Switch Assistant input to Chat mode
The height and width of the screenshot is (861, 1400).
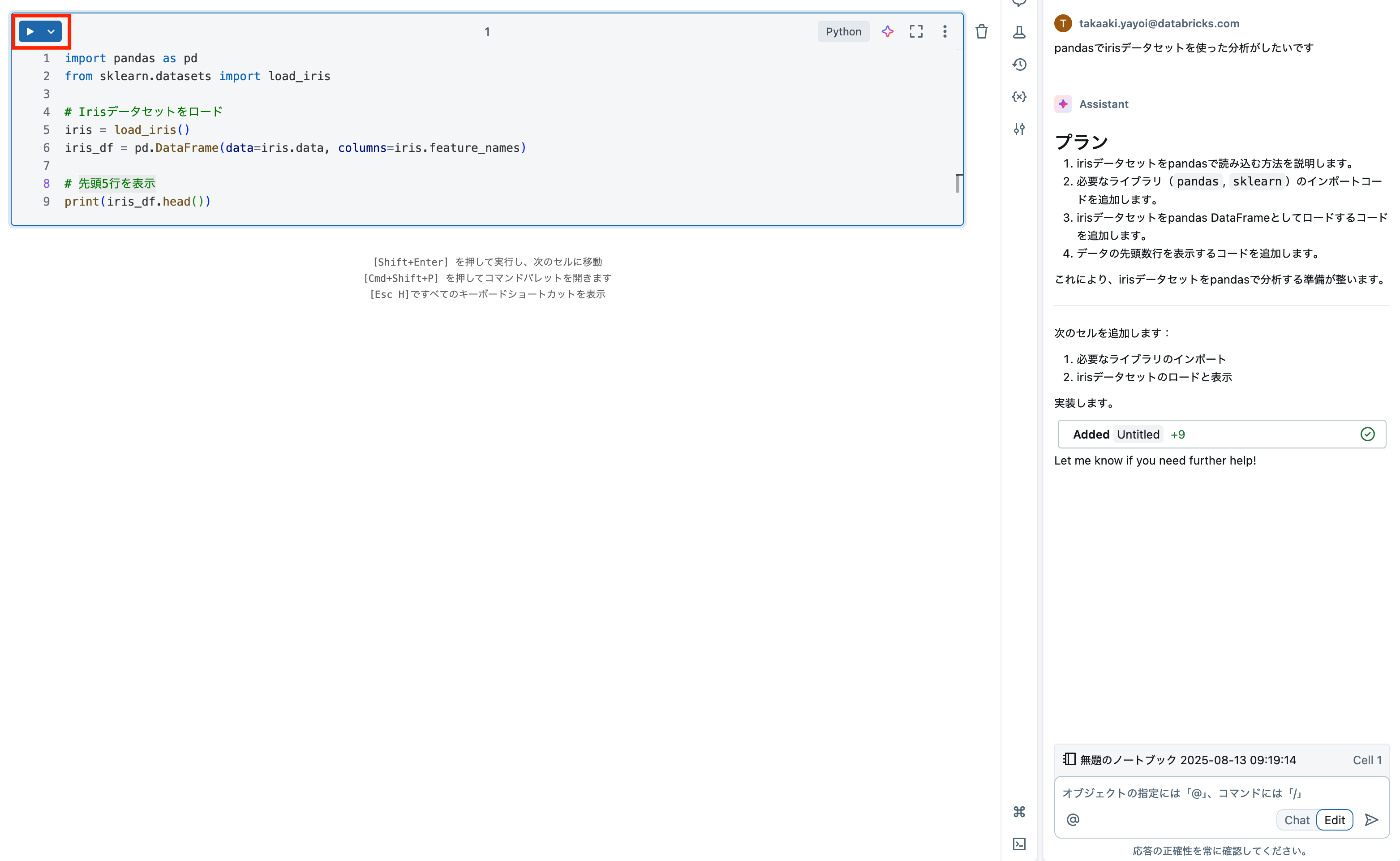[1297, 820]
